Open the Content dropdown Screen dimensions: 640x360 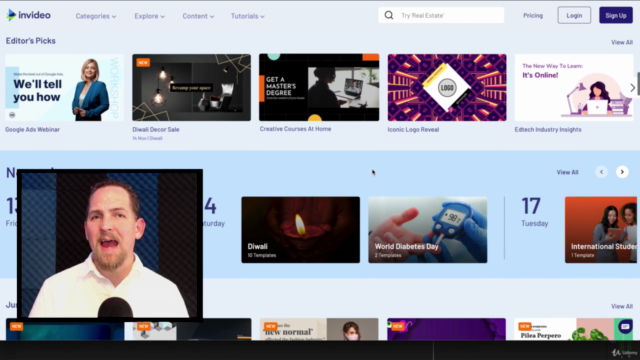coord(198,16)
